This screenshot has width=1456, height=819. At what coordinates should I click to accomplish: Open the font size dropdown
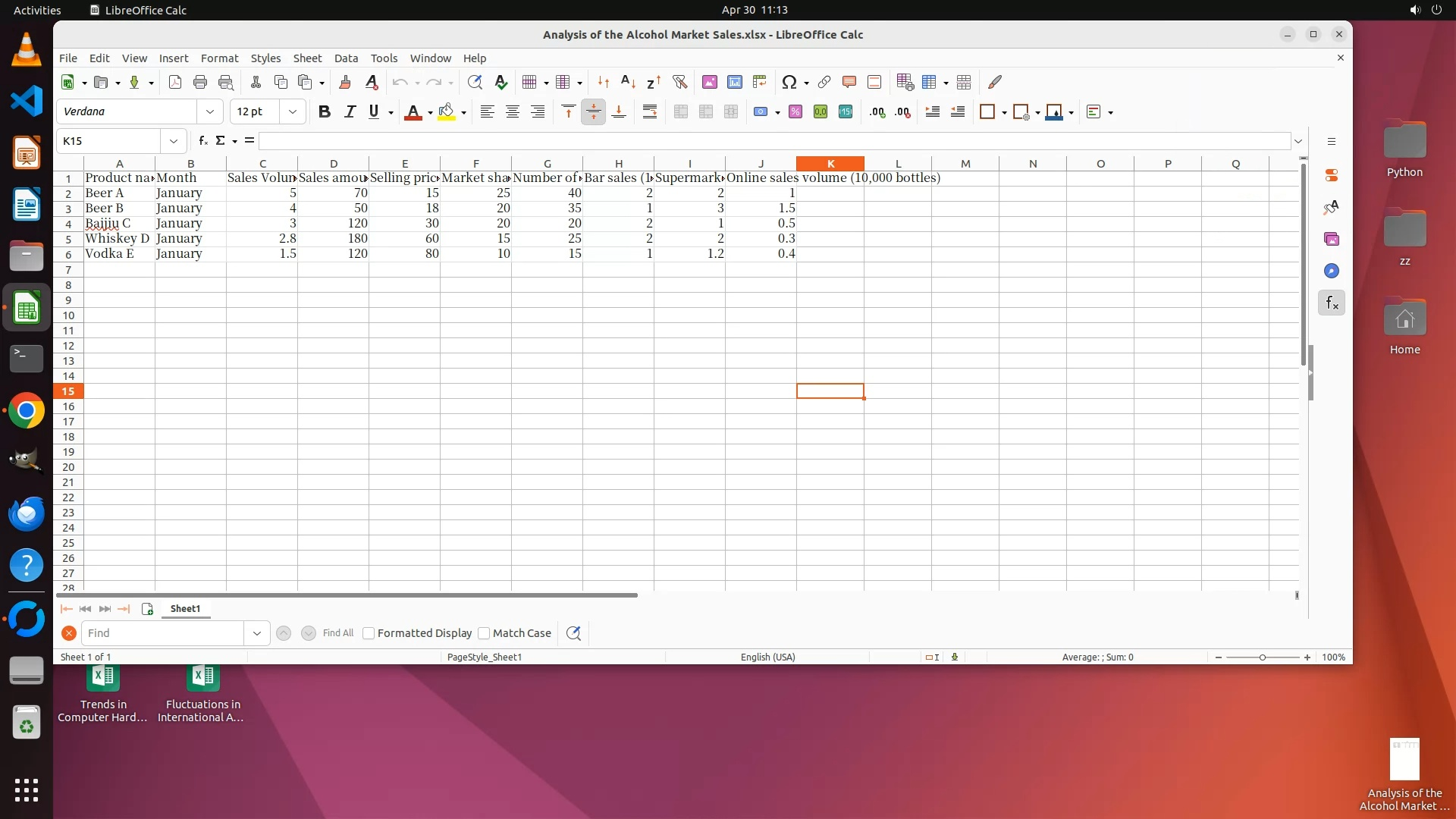click(x=292, y=112)
